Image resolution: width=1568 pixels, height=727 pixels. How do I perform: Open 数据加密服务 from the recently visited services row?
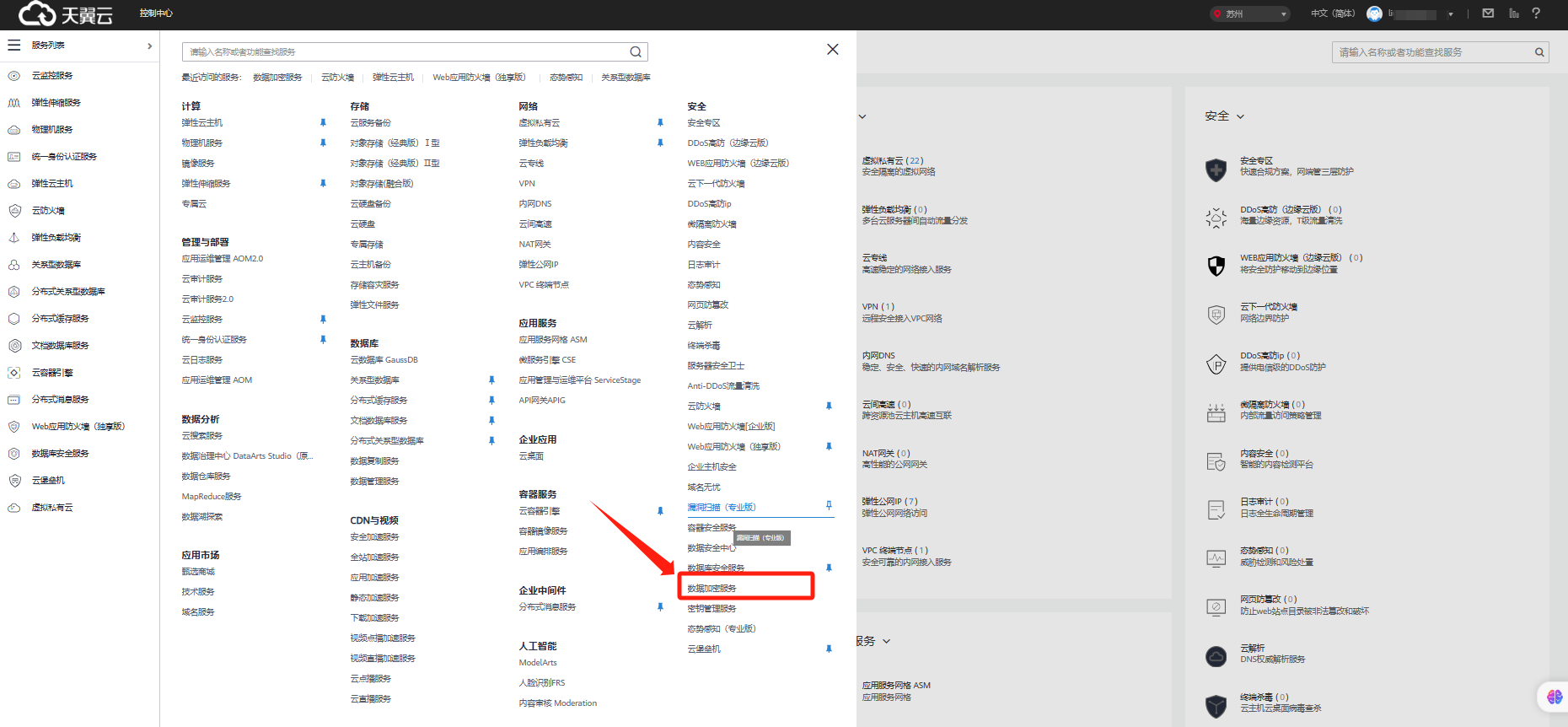[277, 78]
